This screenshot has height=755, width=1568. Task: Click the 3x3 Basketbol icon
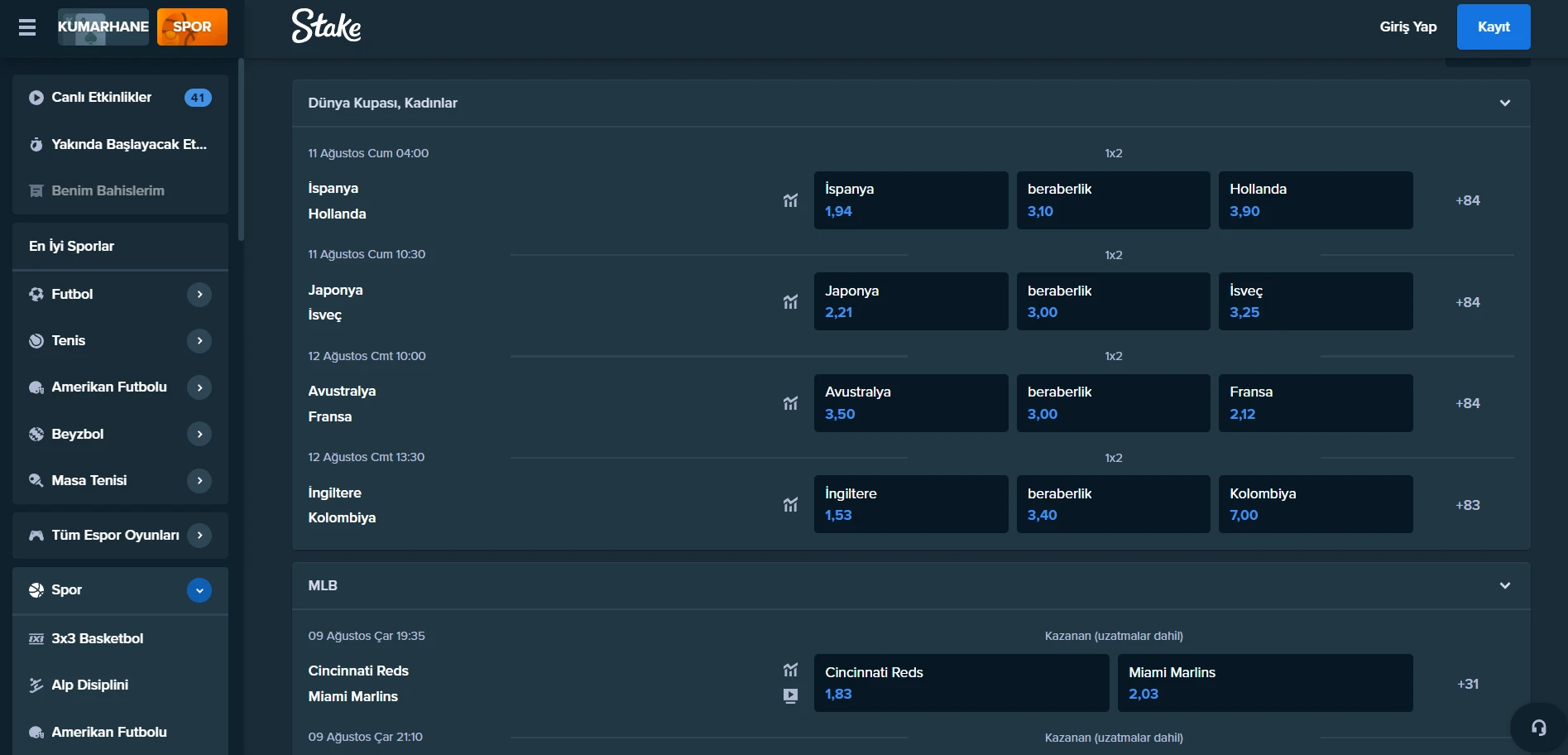click(x=36, y=638)
